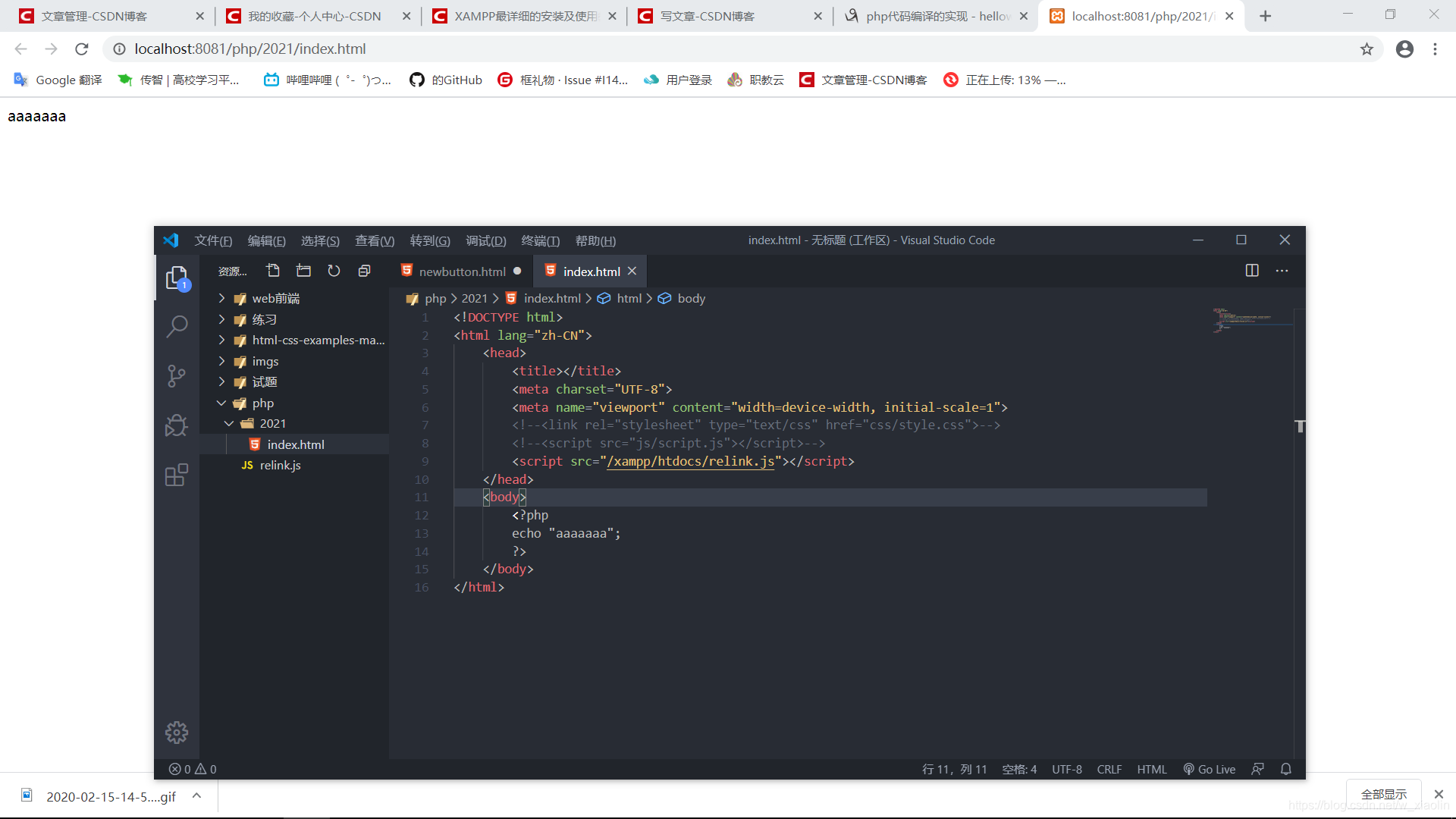The height and width of the screenshot is (819, 1456).
Task: Switch to php代码编译的实现 browser tab
Action: [937, 16]
